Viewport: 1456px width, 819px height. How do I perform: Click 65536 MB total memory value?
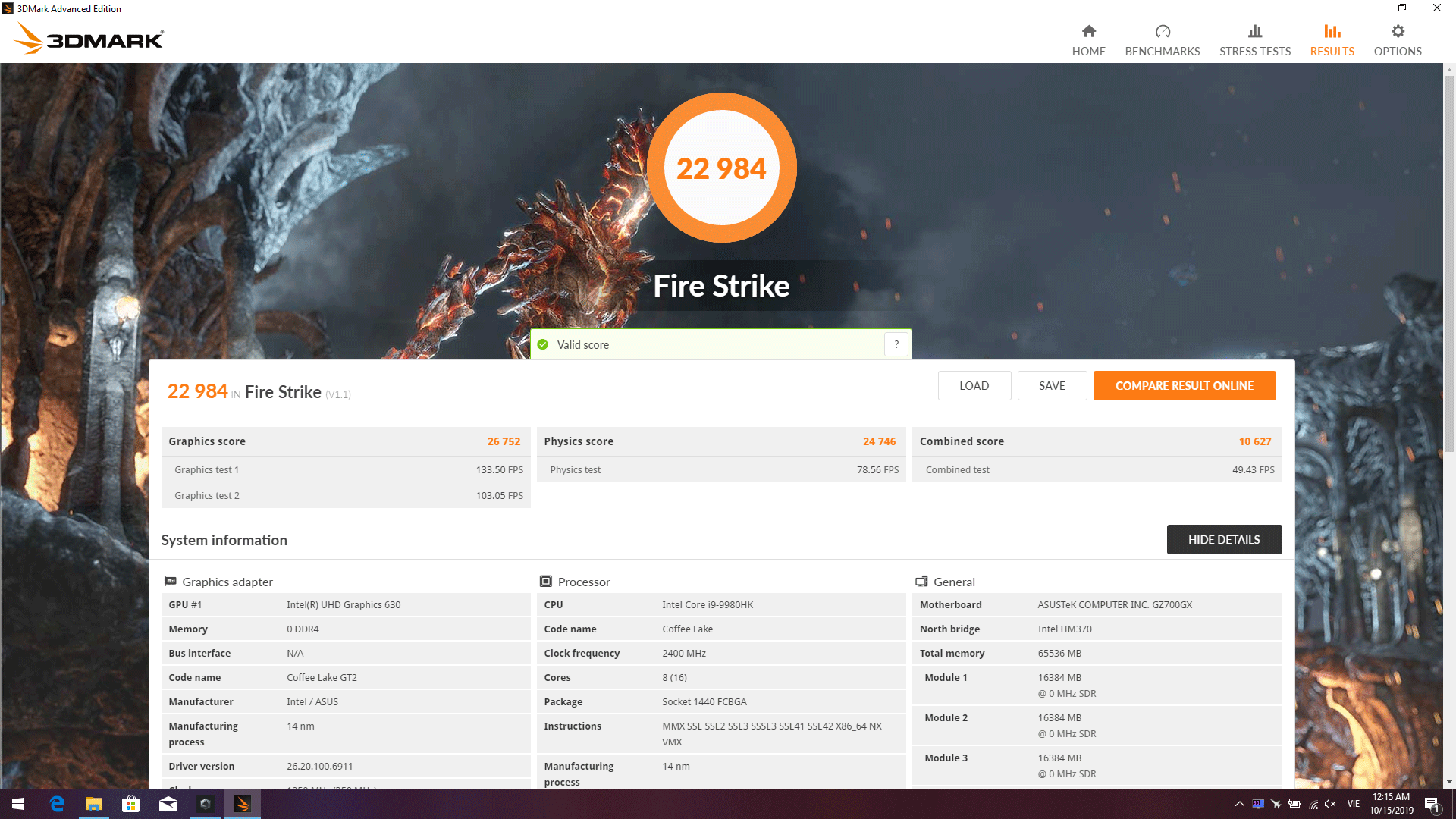[1059, 653]
